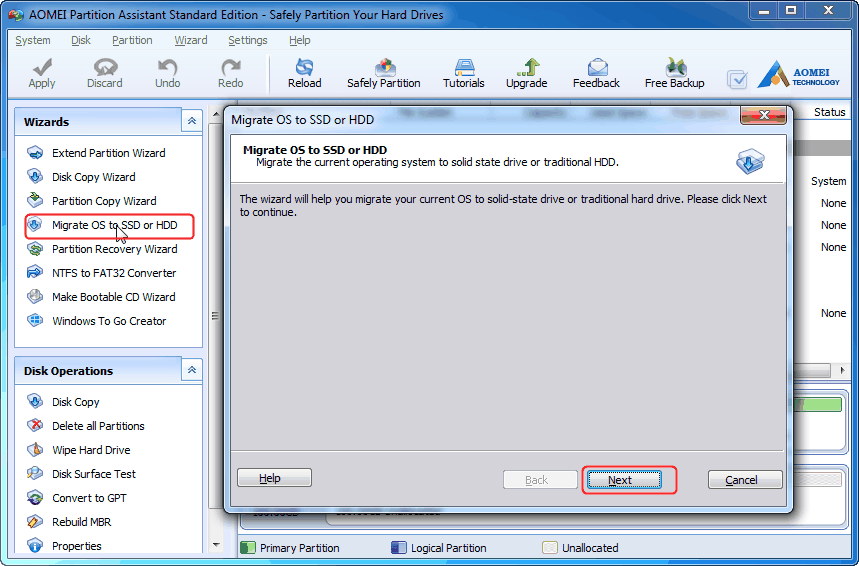Click the sidebar splitter grip handle

click(215, 316)
